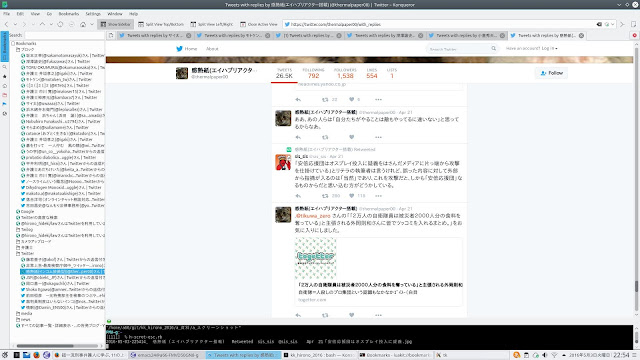Open the File menu
The height and width of the screenshot is (360, 640).
point(7,14)
